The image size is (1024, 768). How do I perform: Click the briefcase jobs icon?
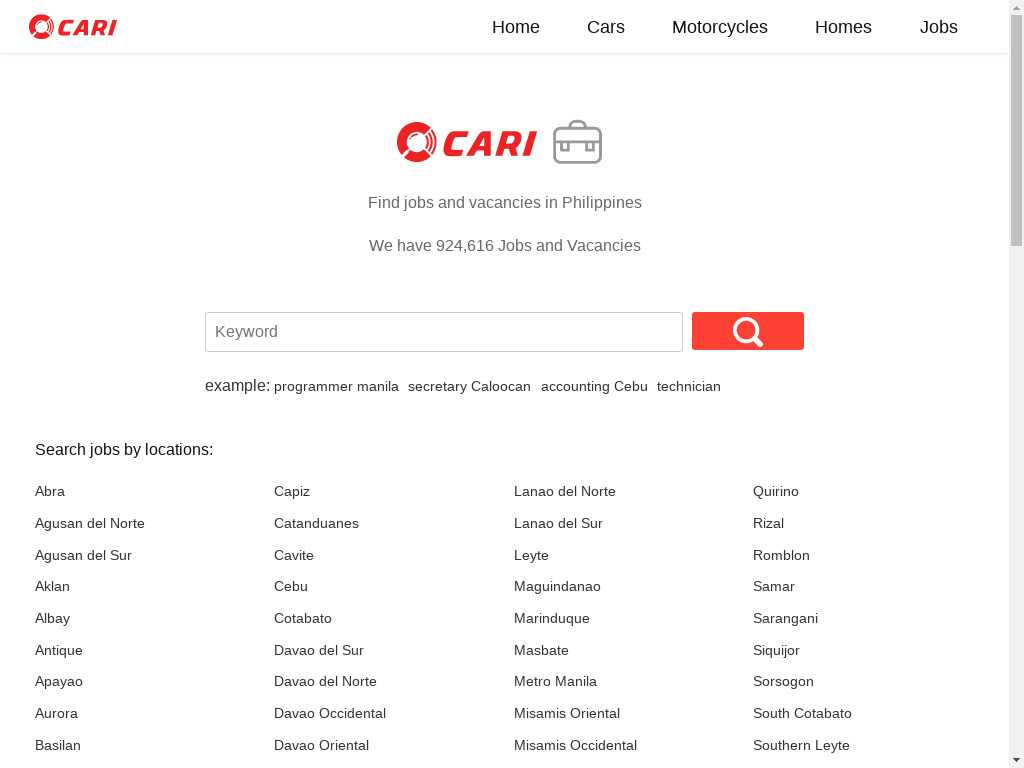tap(577, 142)
